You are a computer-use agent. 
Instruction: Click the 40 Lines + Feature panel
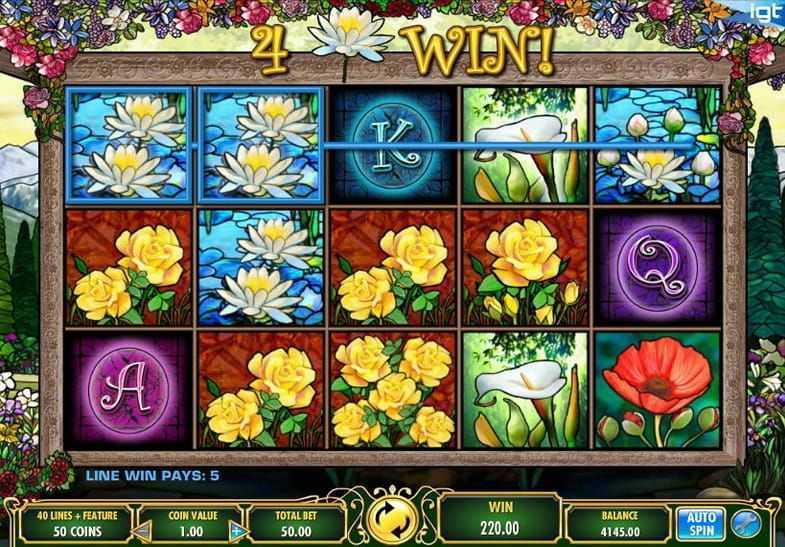[x=77, y=523]
